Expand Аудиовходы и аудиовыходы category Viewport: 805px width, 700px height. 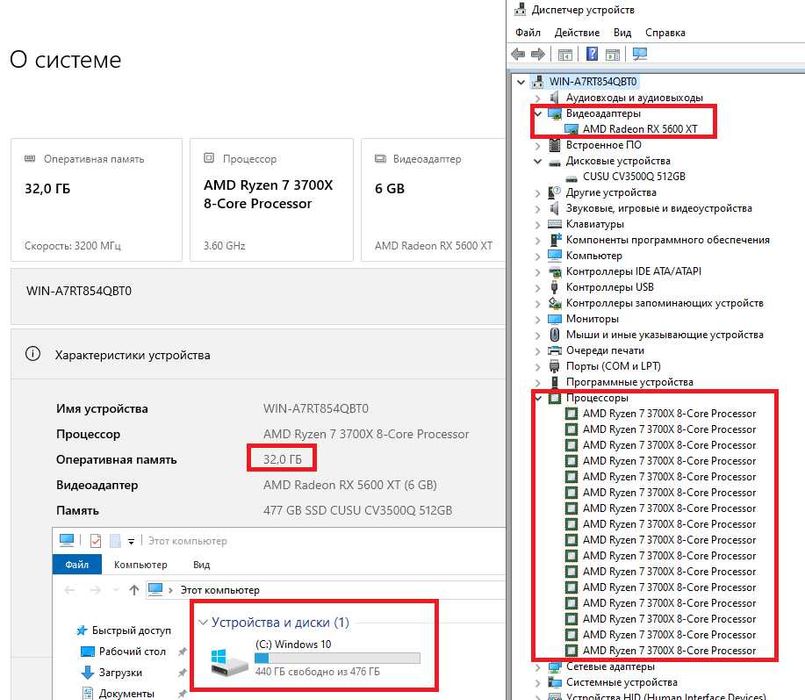click(538, 98)
